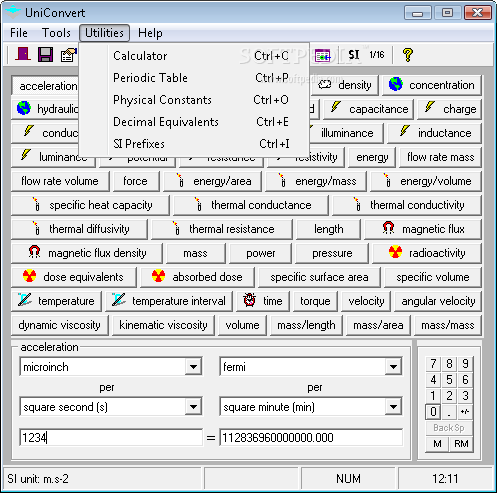Expand the square second (s) dropdown
Screen dimensions: 497x493
tap(193, 407)
